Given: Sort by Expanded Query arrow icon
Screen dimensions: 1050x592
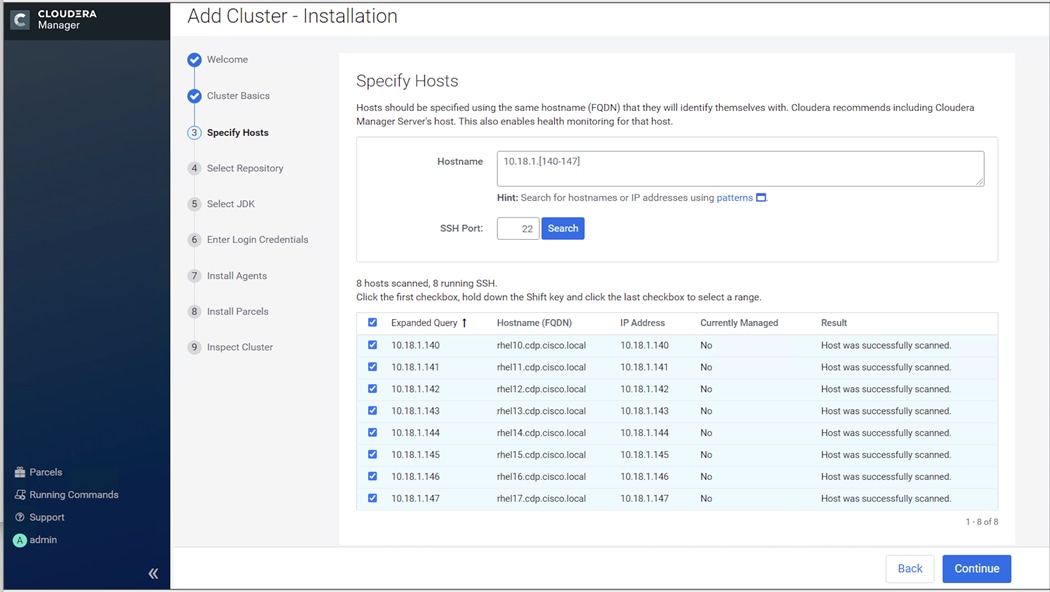Looking at the screenshot, I should [464, 323].
